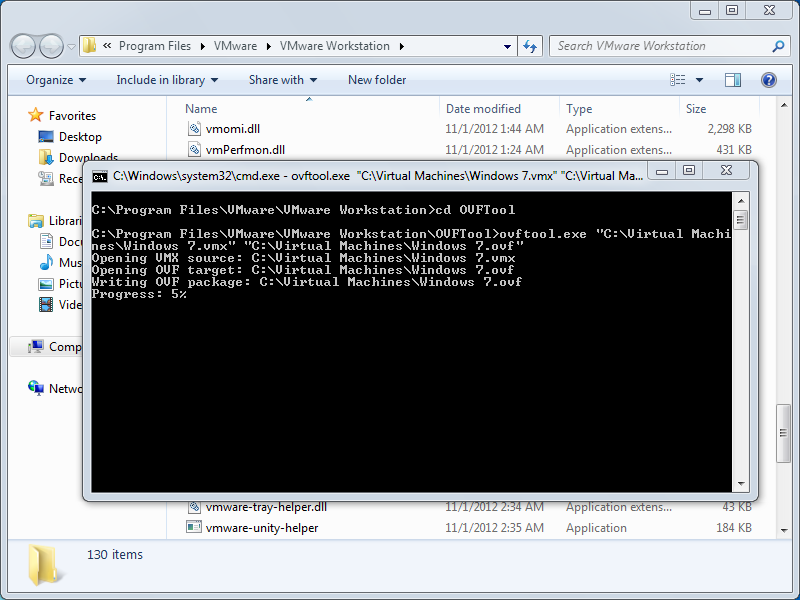Click the refresh button beside address bar
Image resolution: width=800 pixels, height=600 pixels.
(530, 46)
